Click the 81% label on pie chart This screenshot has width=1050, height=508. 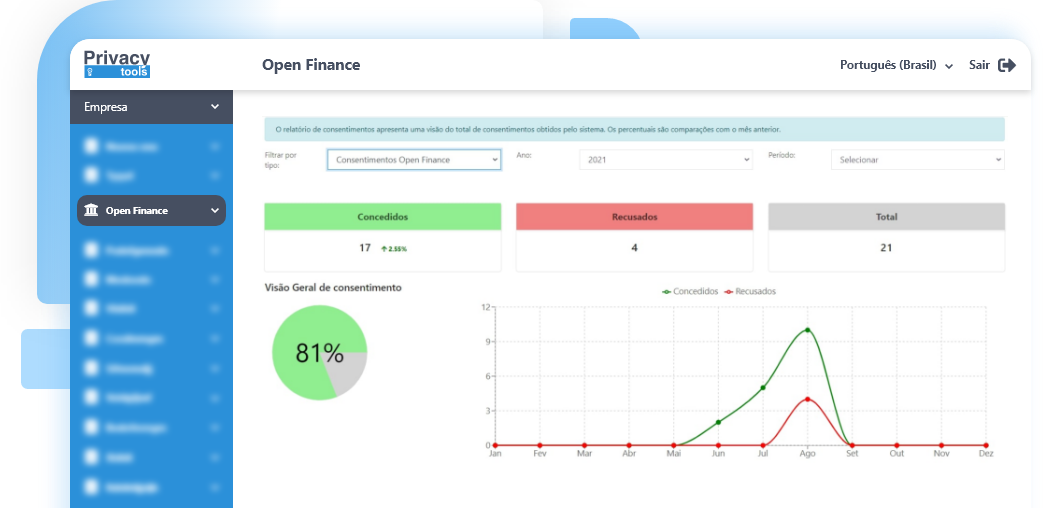(x=319, y=353)
